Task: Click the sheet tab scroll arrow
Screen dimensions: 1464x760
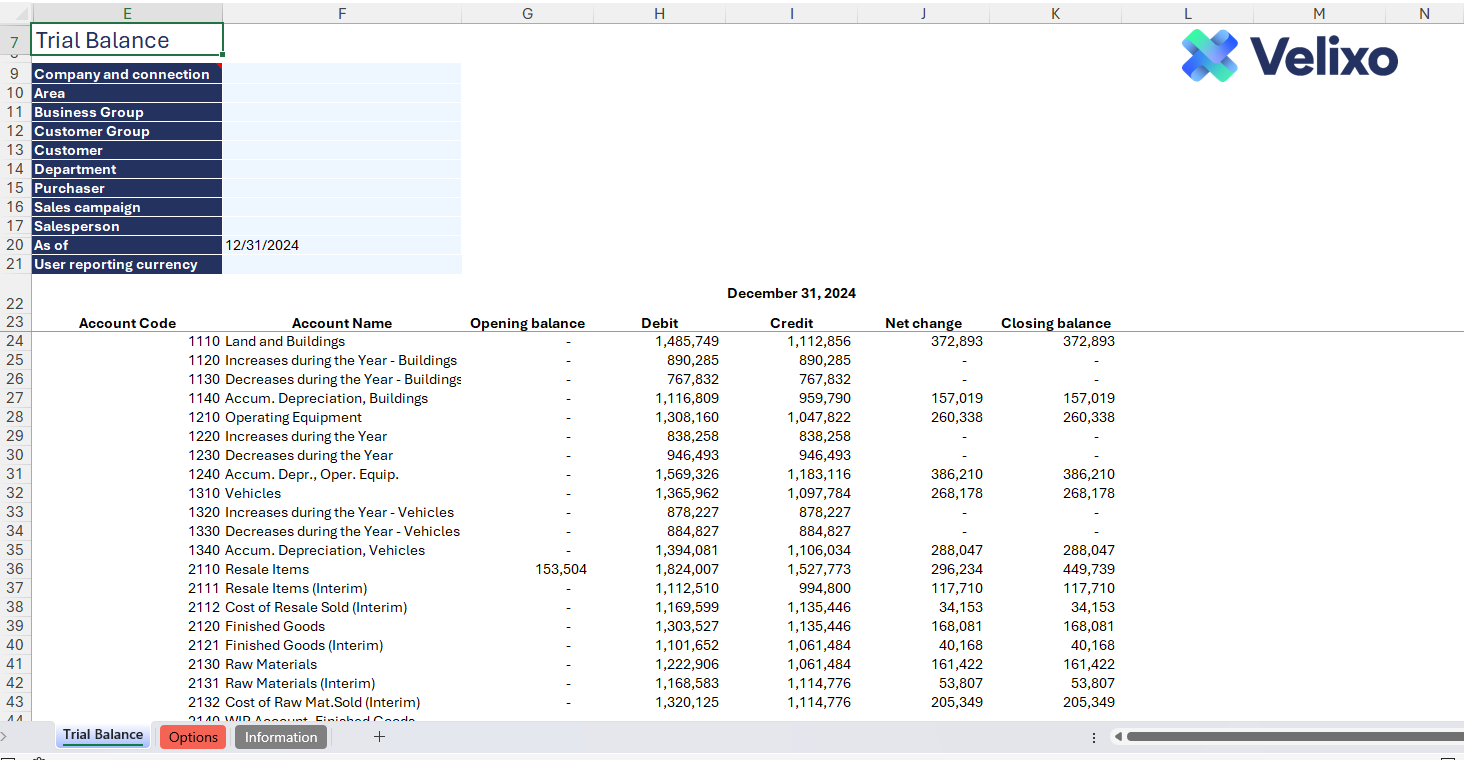Action: click(x=4, y=737)
